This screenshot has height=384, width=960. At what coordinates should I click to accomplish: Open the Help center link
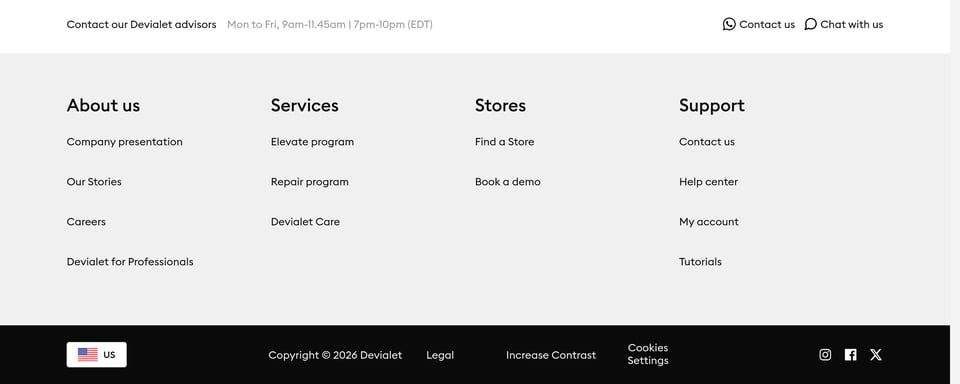tap(708, 182)
